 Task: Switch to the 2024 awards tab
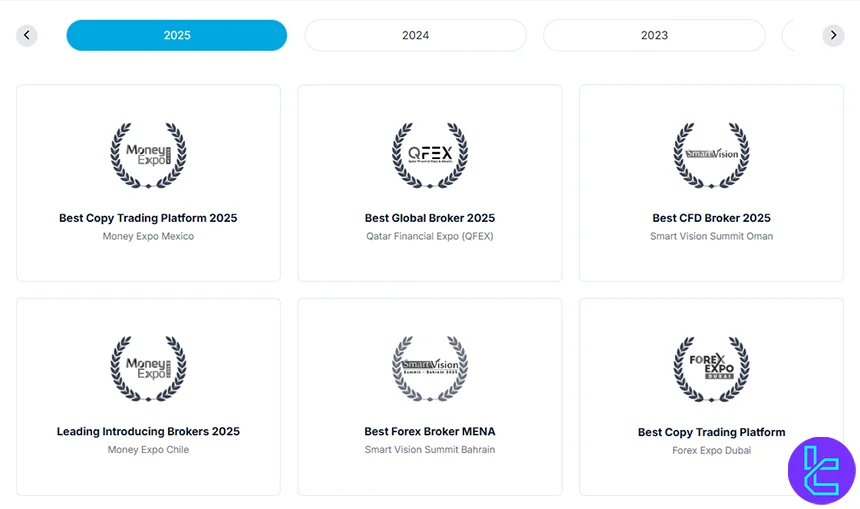[x=415, y=36]
